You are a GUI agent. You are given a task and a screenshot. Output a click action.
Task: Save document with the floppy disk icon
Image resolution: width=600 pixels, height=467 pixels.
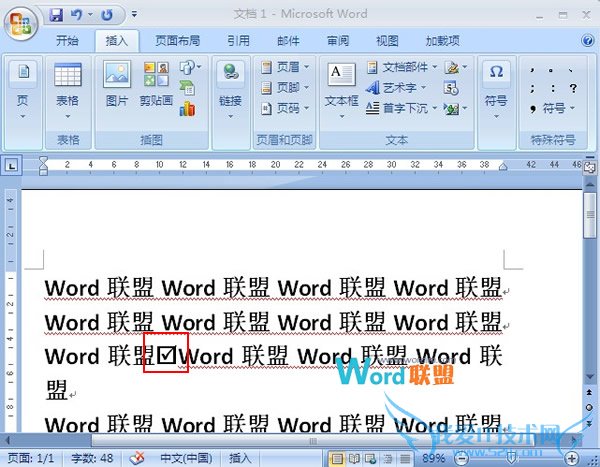coord(56,15)
